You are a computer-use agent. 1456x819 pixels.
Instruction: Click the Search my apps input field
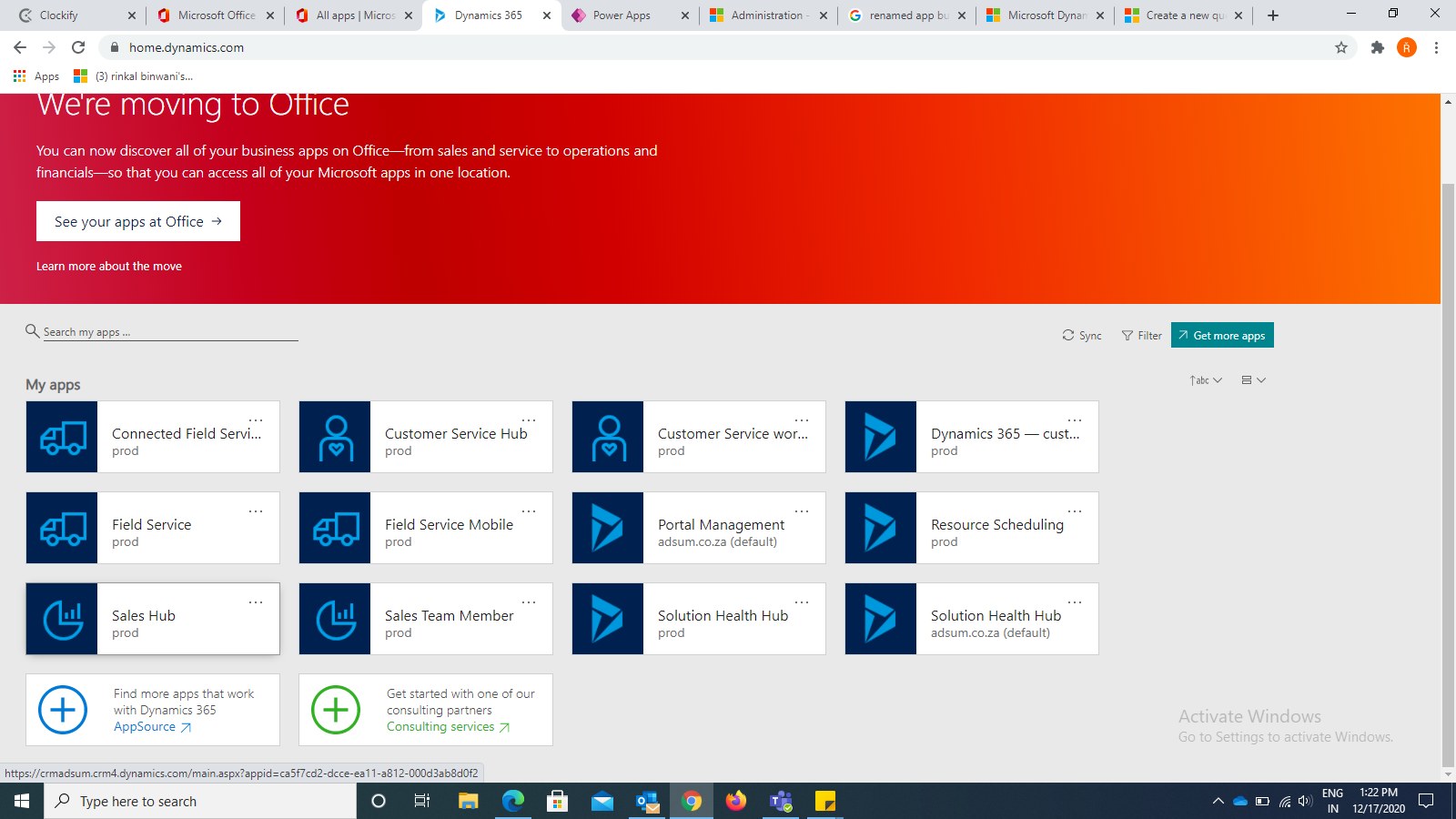tap(170, 332)
